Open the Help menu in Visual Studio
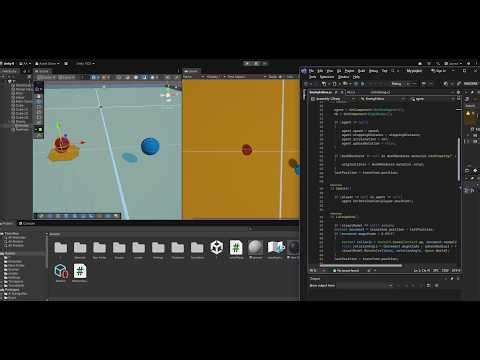 356,77
